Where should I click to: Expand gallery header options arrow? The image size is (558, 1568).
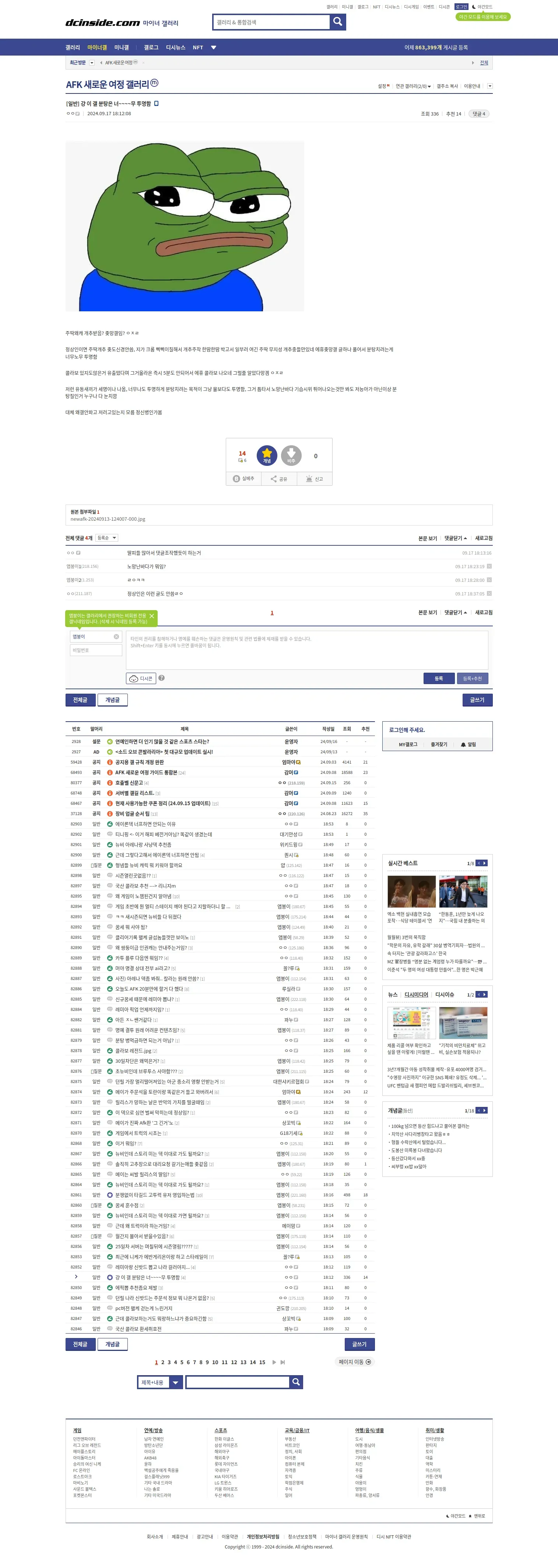click(490, 86)
